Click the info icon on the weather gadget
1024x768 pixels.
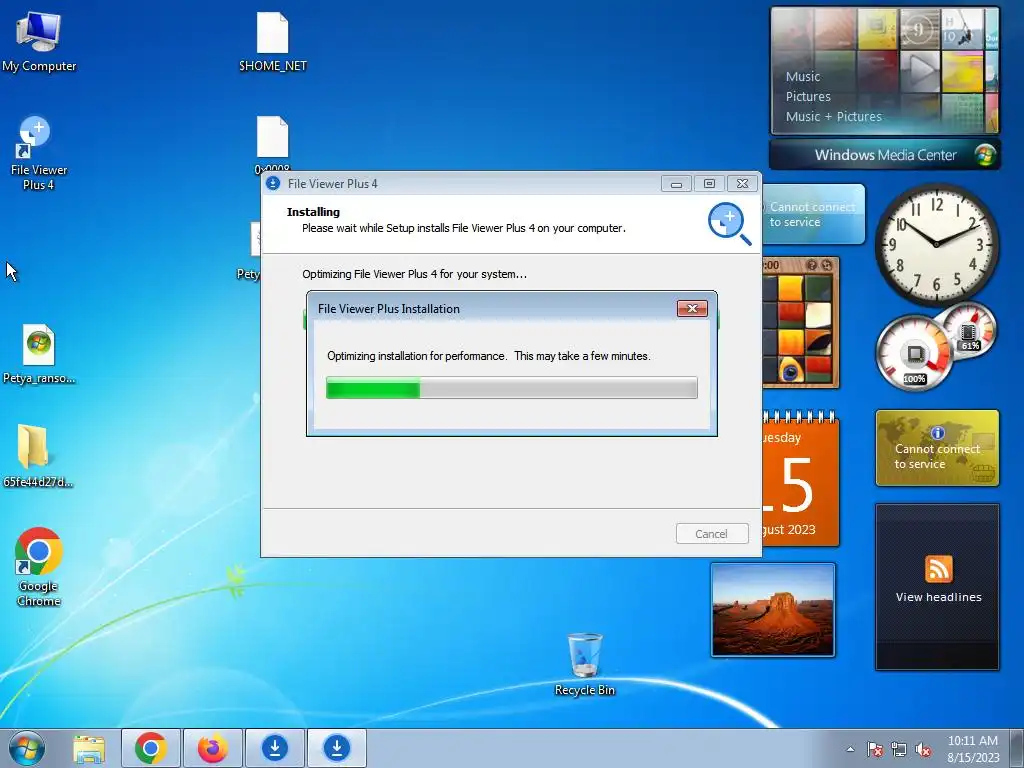[937, 432]
